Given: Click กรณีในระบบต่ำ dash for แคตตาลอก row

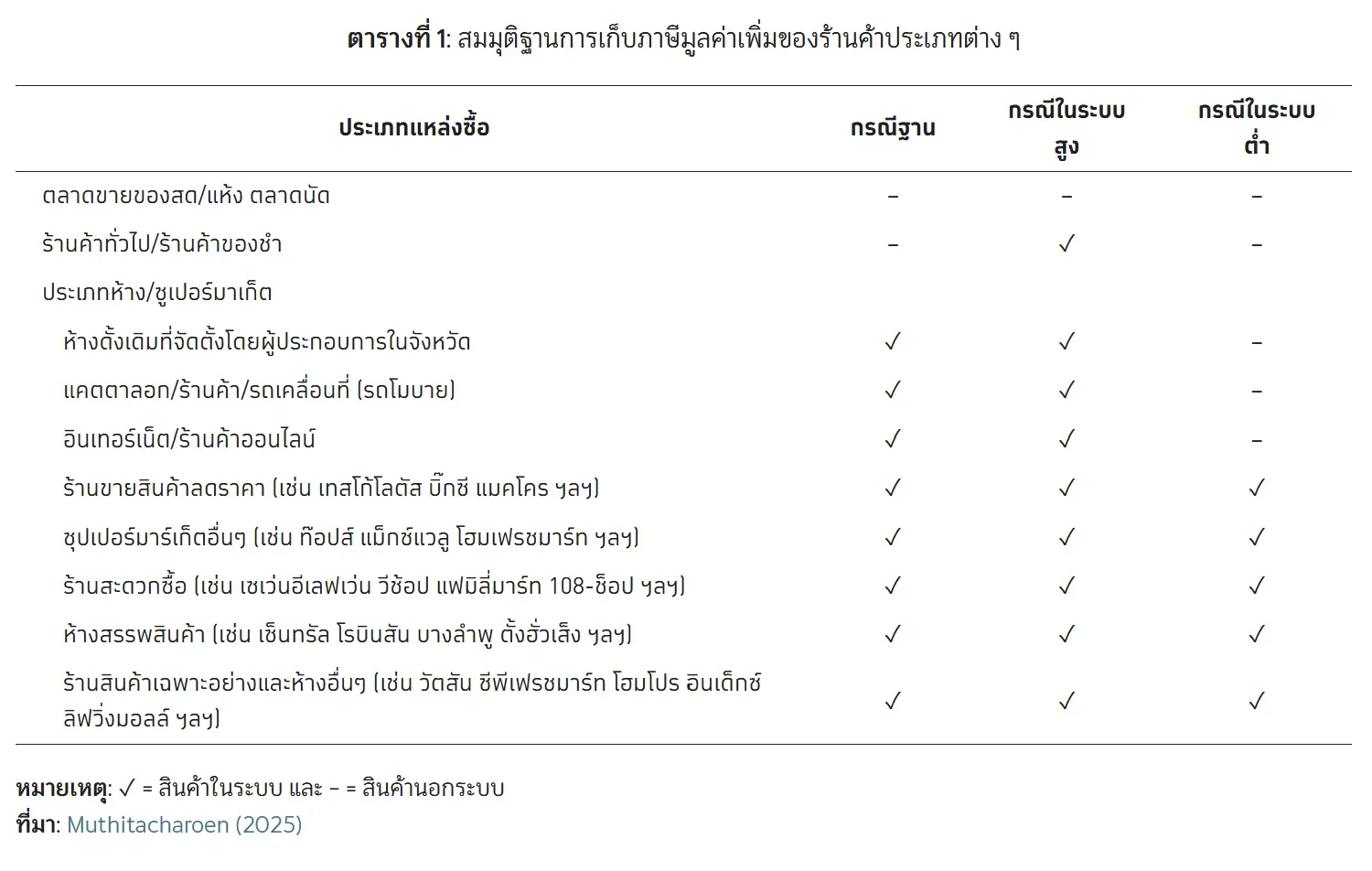Looking at the screenshot, I should pos(1257,392).
